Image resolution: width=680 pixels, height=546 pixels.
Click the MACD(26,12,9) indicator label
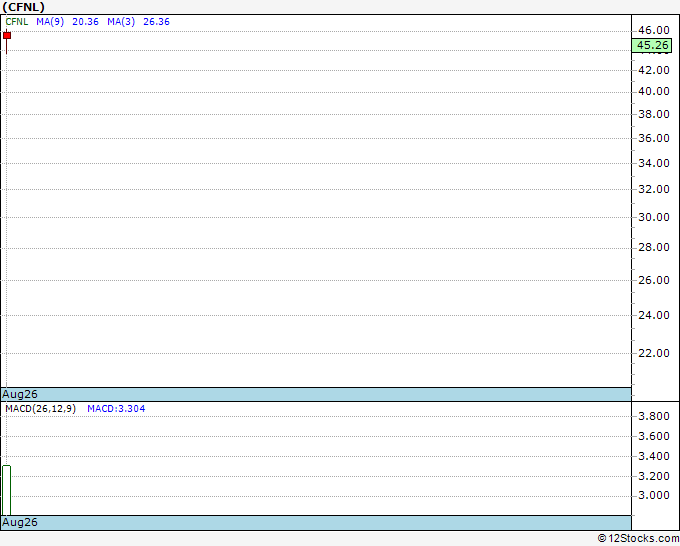click(40, 409)
